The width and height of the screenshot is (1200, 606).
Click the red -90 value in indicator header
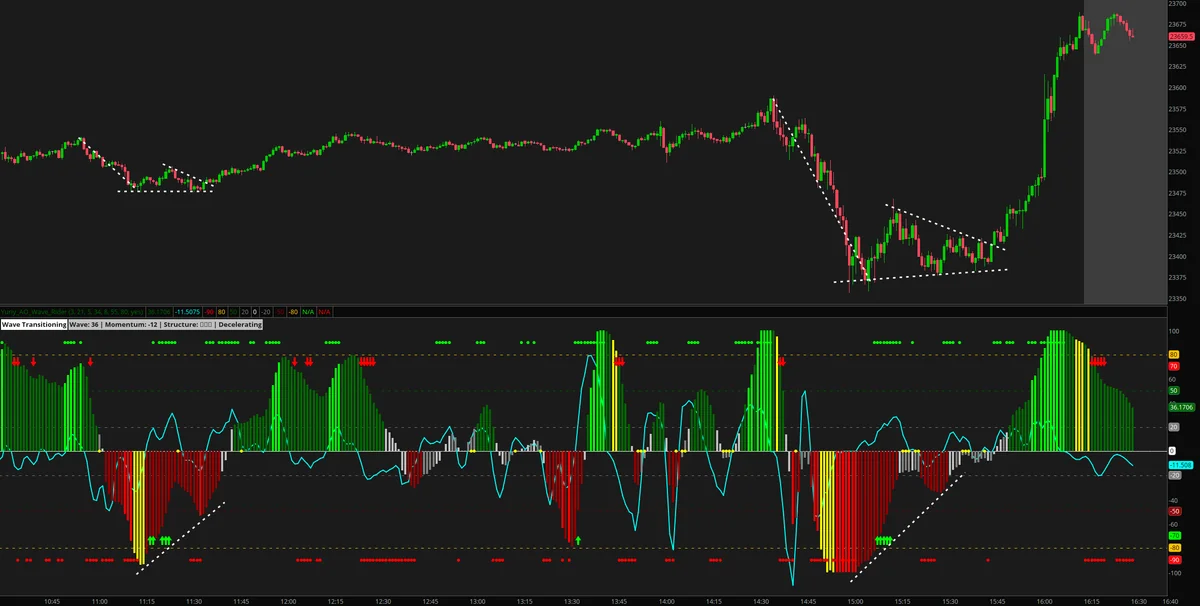pyautogui.click(x=209, y=312)
